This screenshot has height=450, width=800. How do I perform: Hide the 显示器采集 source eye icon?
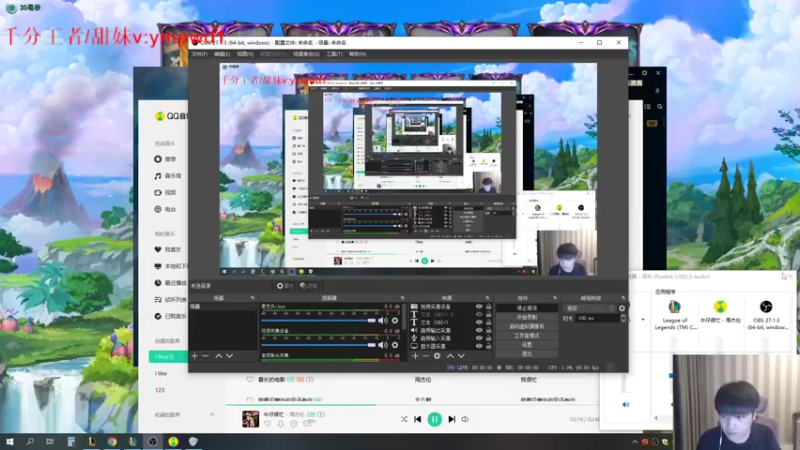[x=479, y=346]
